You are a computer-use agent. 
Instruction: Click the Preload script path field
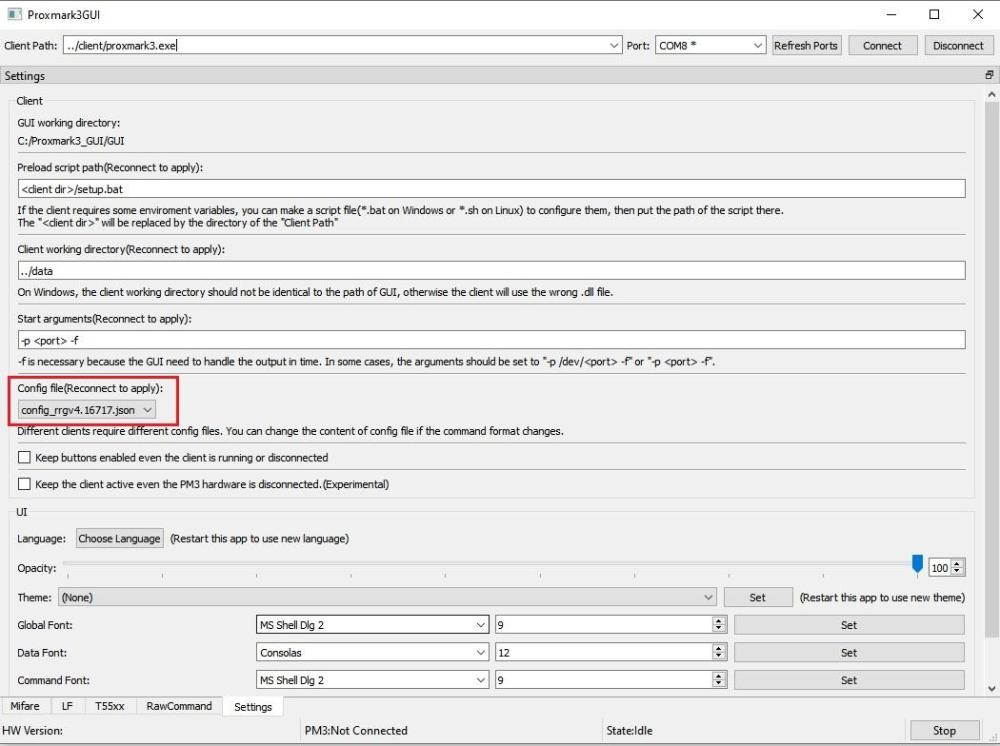(x=490, y=189)
